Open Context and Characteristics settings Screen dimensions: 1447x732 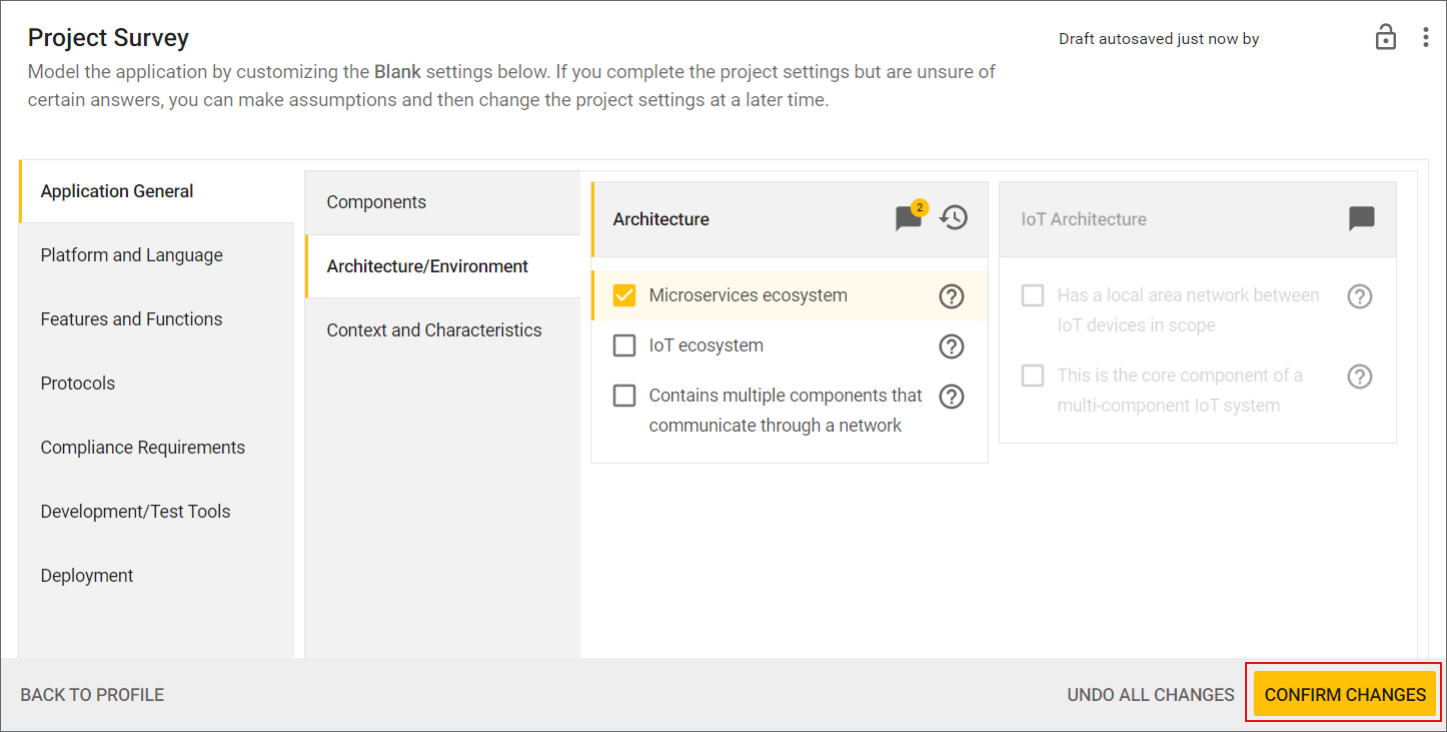pos(434,329)
